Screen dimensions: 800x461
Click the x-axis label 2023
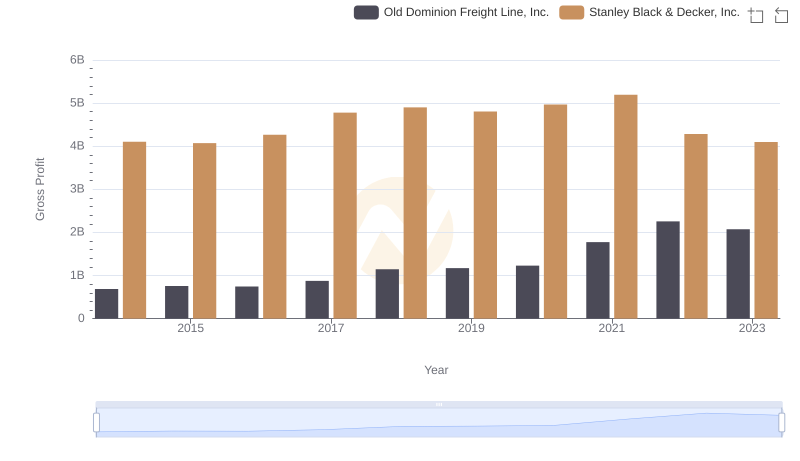pyautogui.click(x=752, y=328)
